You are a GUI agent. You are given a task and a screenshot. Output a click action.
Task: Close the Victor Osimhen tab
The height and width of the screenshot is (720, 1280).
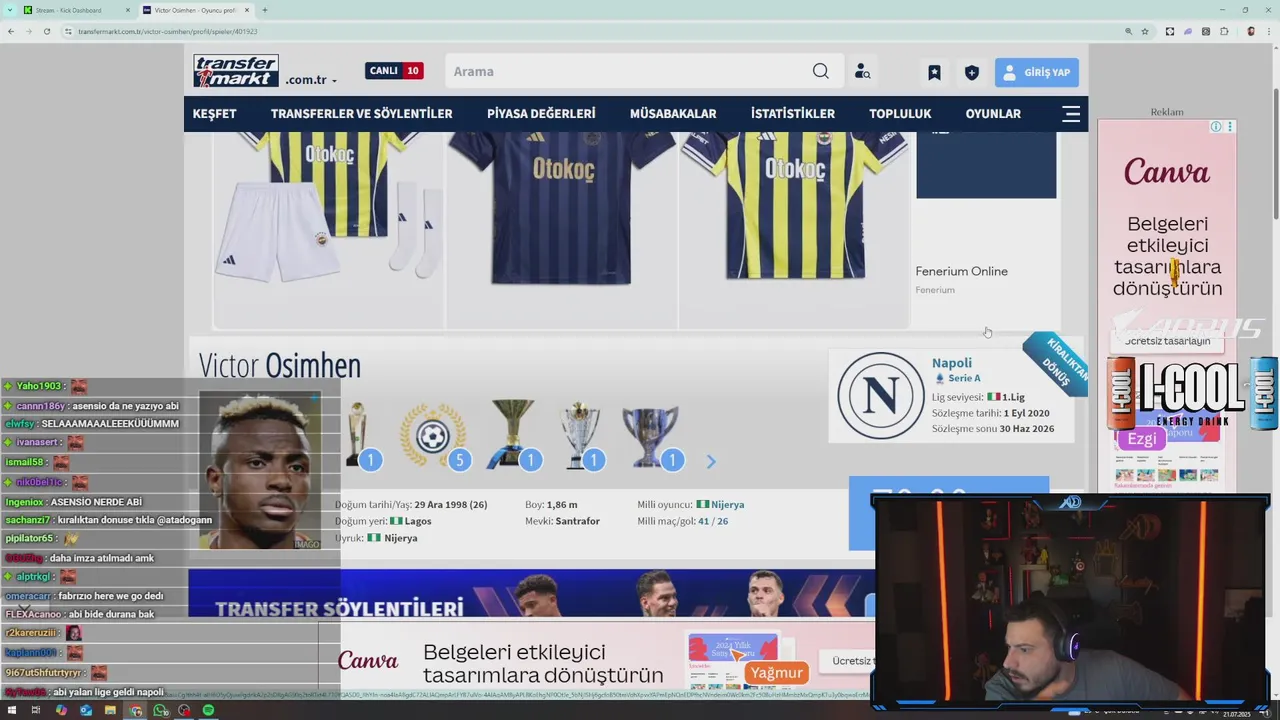(246, 10)
